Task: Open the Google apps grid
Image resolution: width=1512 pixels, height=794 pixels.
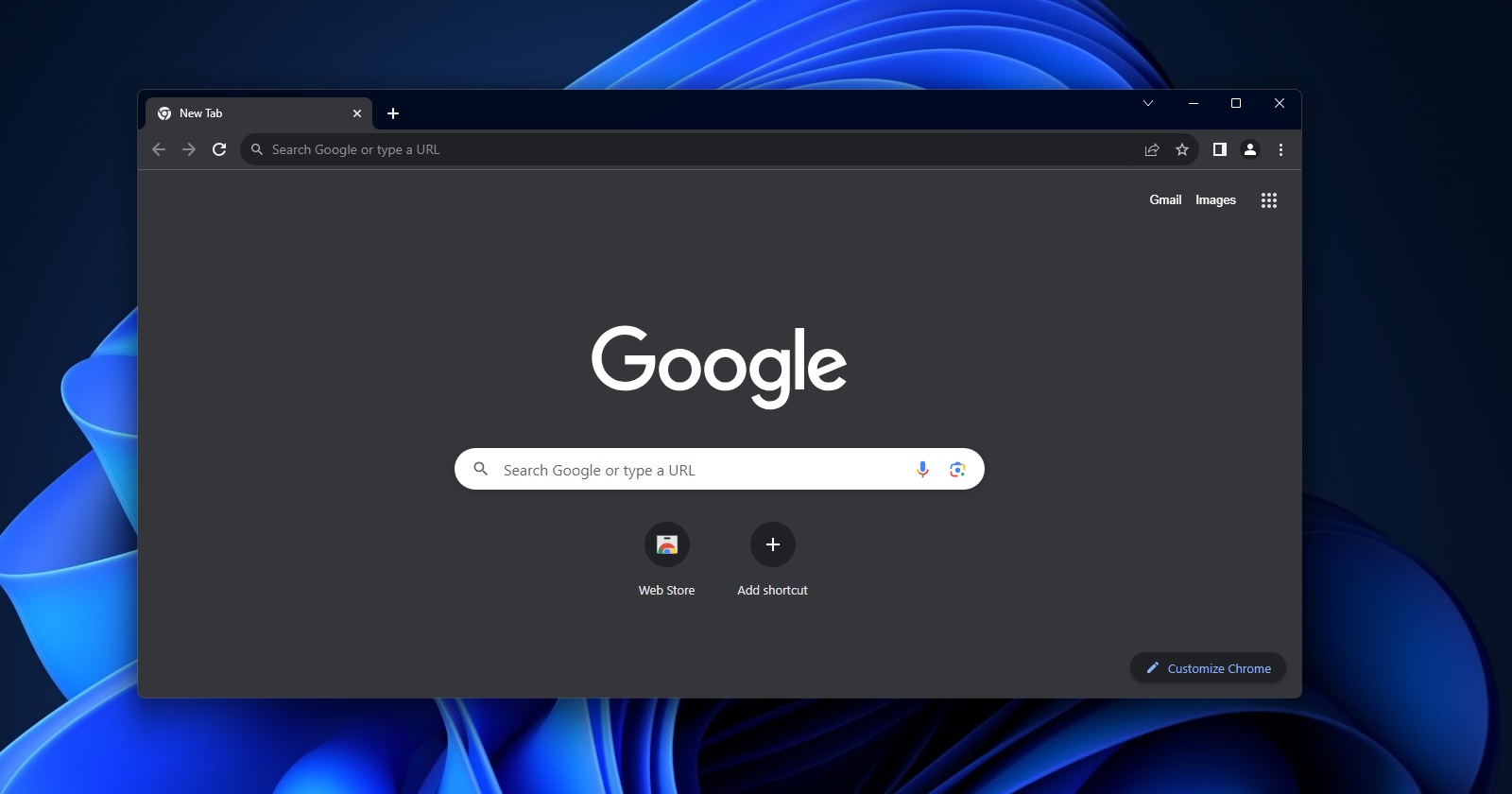Action: [x=1269, y=200]
